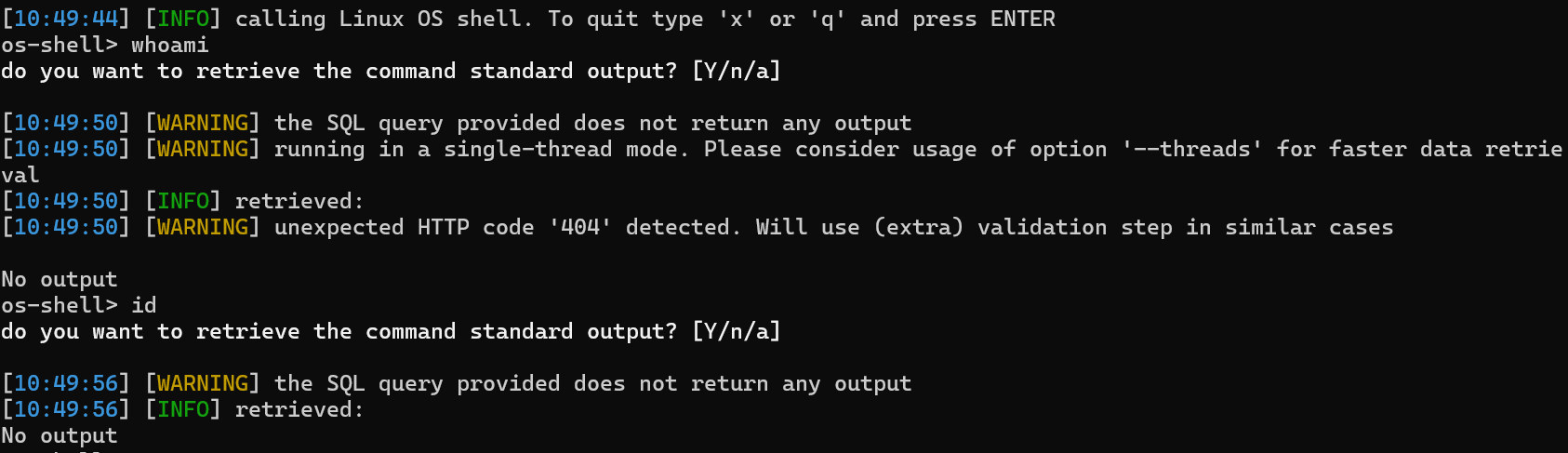Screen dimensions: 1568x453
Task: Select the '(extra)' word in warning line
Action: pos(918,227)
